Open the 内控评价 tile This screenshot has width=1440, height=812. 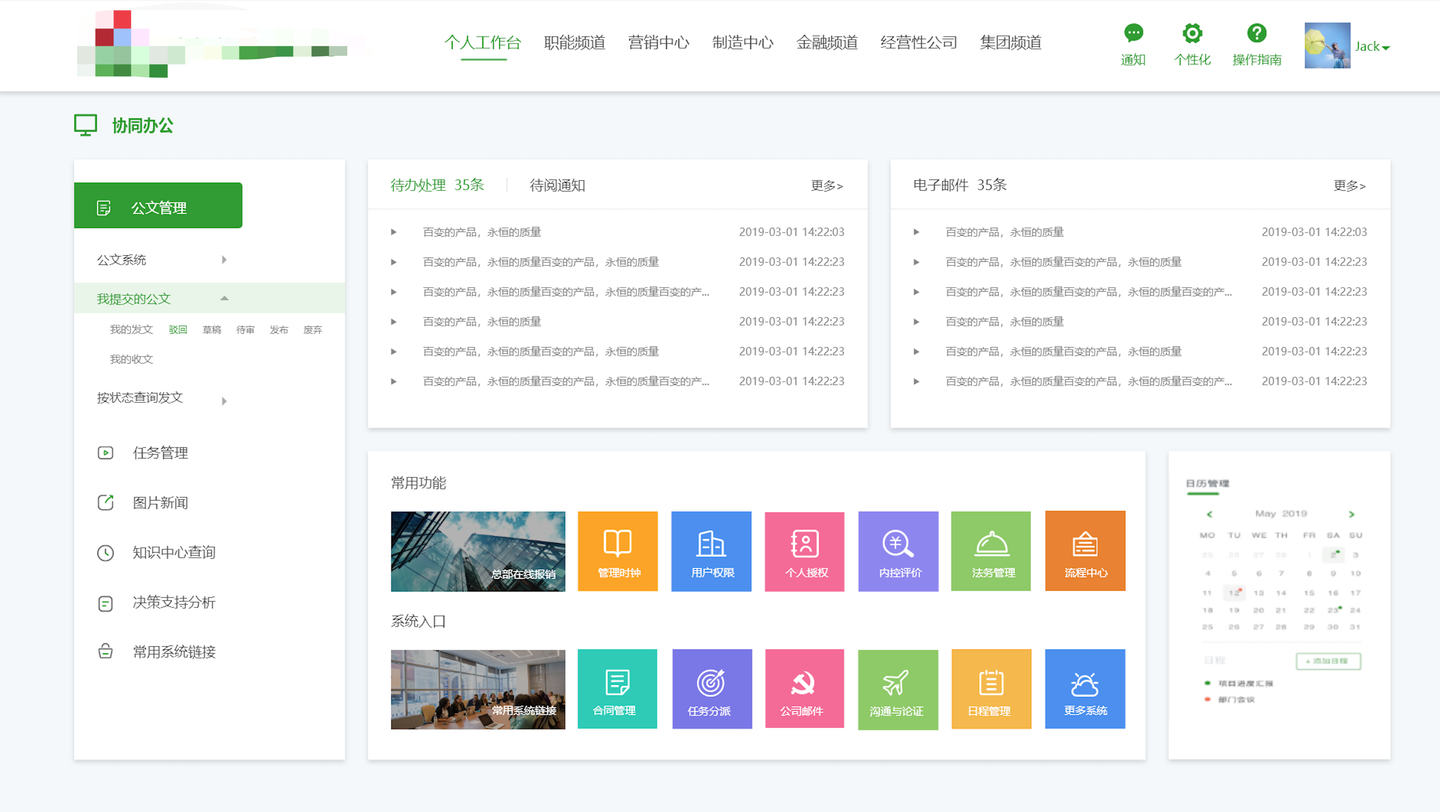pyautogui.click(x=898, y=551)
